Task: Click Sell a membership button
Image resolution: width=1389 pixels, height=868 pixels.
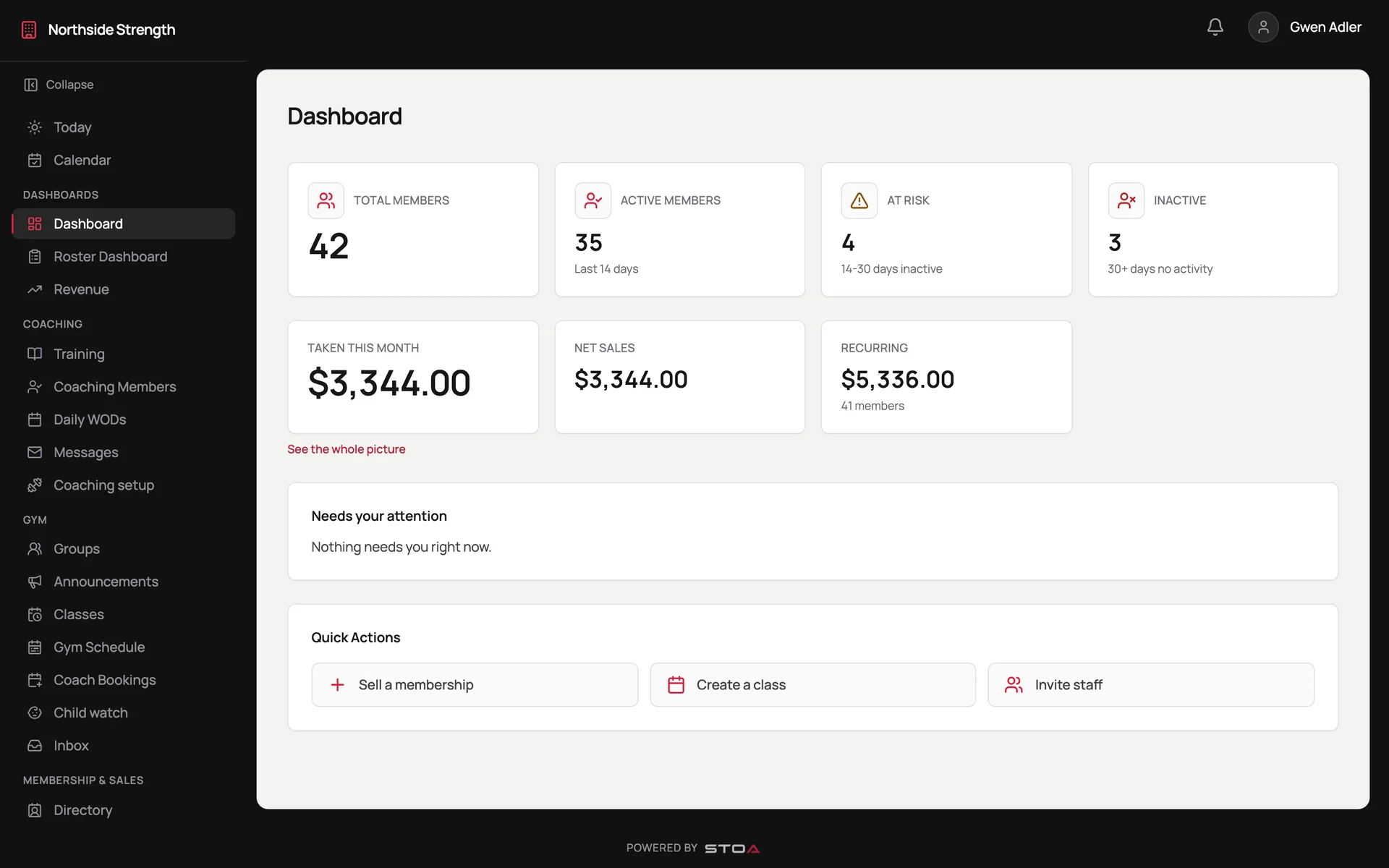Action: click(475, 685)
